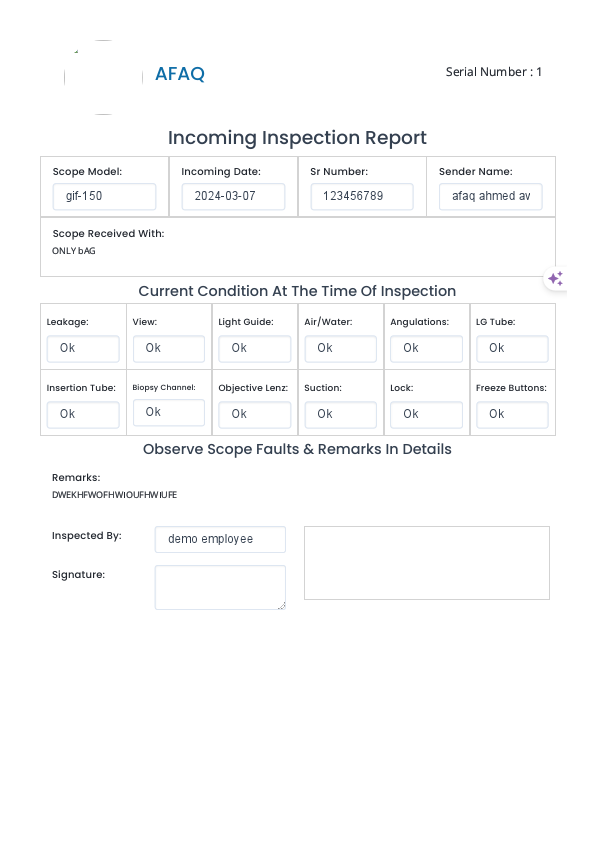595x842 pixels.
Task: Click inside the Signature box
Action: click(x=219, y=587)
